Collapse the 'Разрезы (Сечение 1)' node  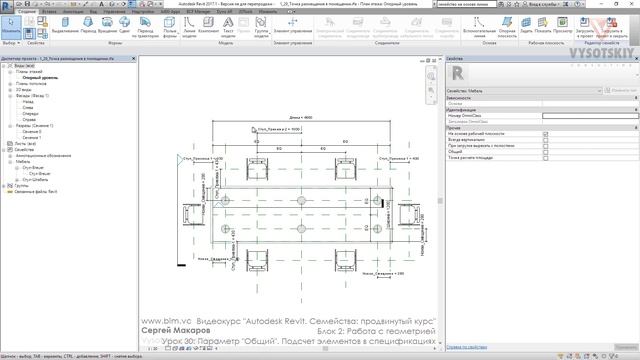pyautogui.click(x=10, y=126)
